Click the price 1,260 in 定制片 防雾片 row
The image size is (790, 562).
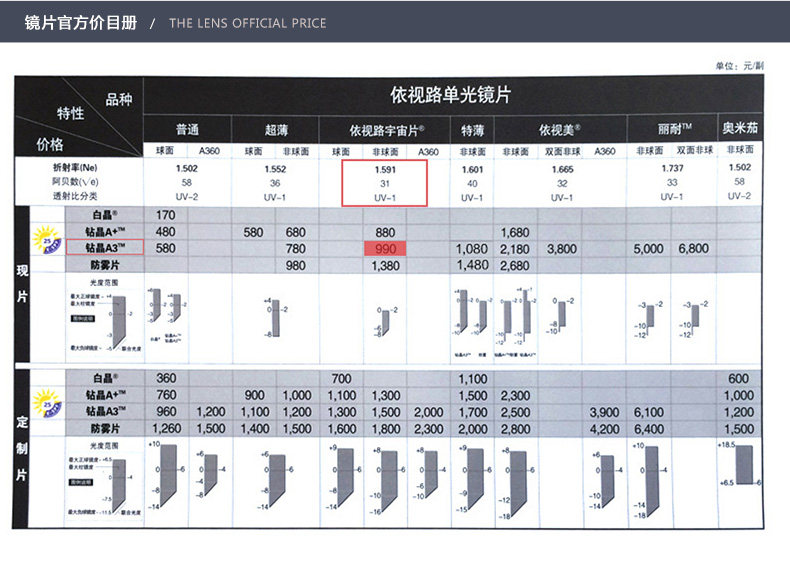click(x=167, y=429)
